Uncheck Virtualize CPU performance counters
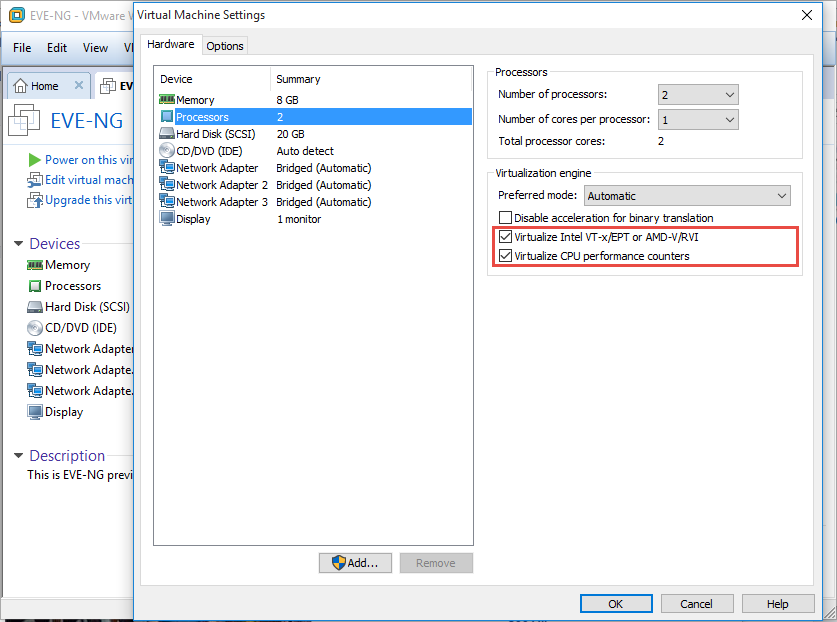Viewport: 837px width, 622px height. [x=505, y=256]
